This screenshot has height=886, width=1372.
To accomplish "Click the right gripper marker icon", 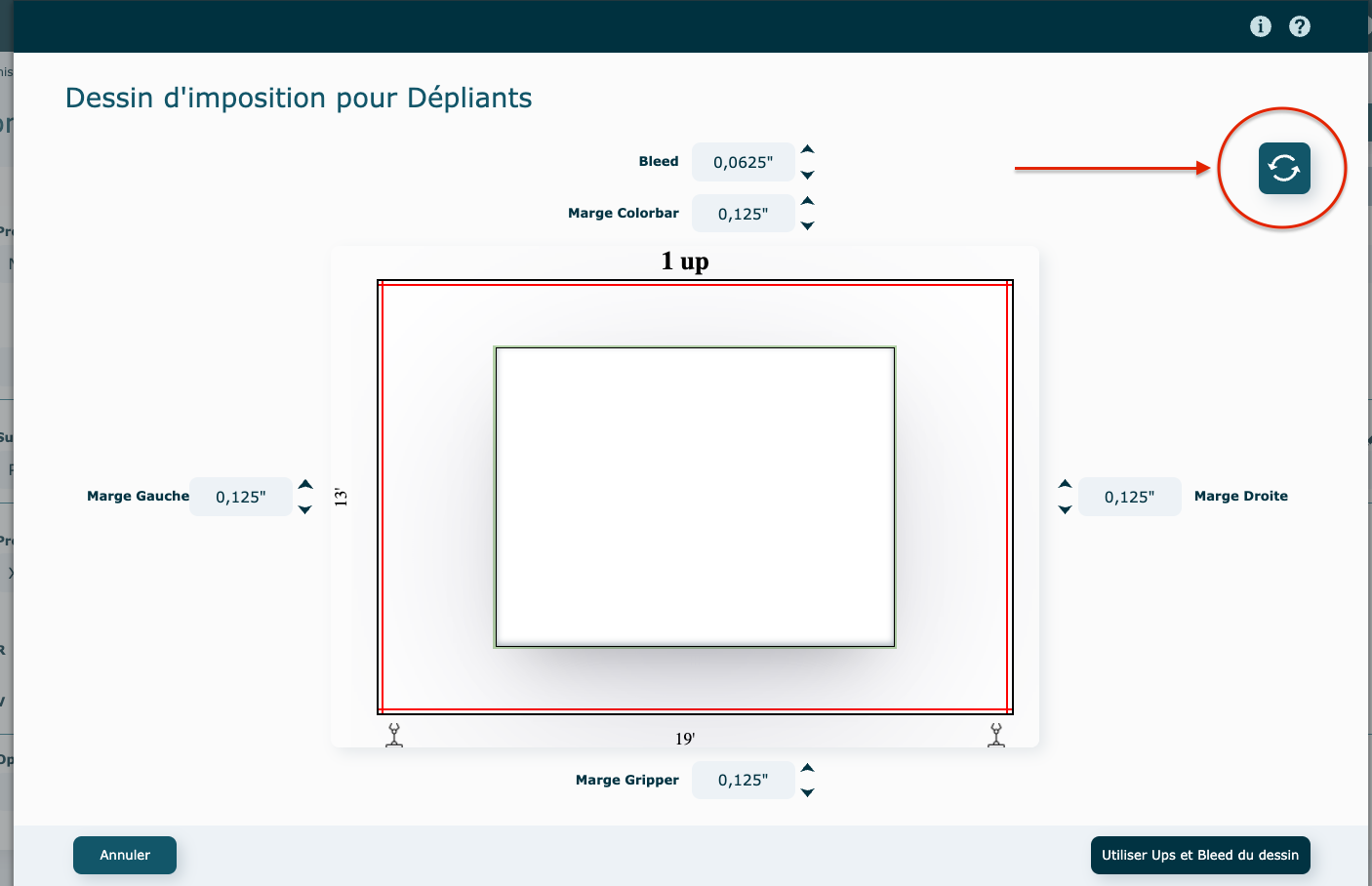I will point(995,735).
